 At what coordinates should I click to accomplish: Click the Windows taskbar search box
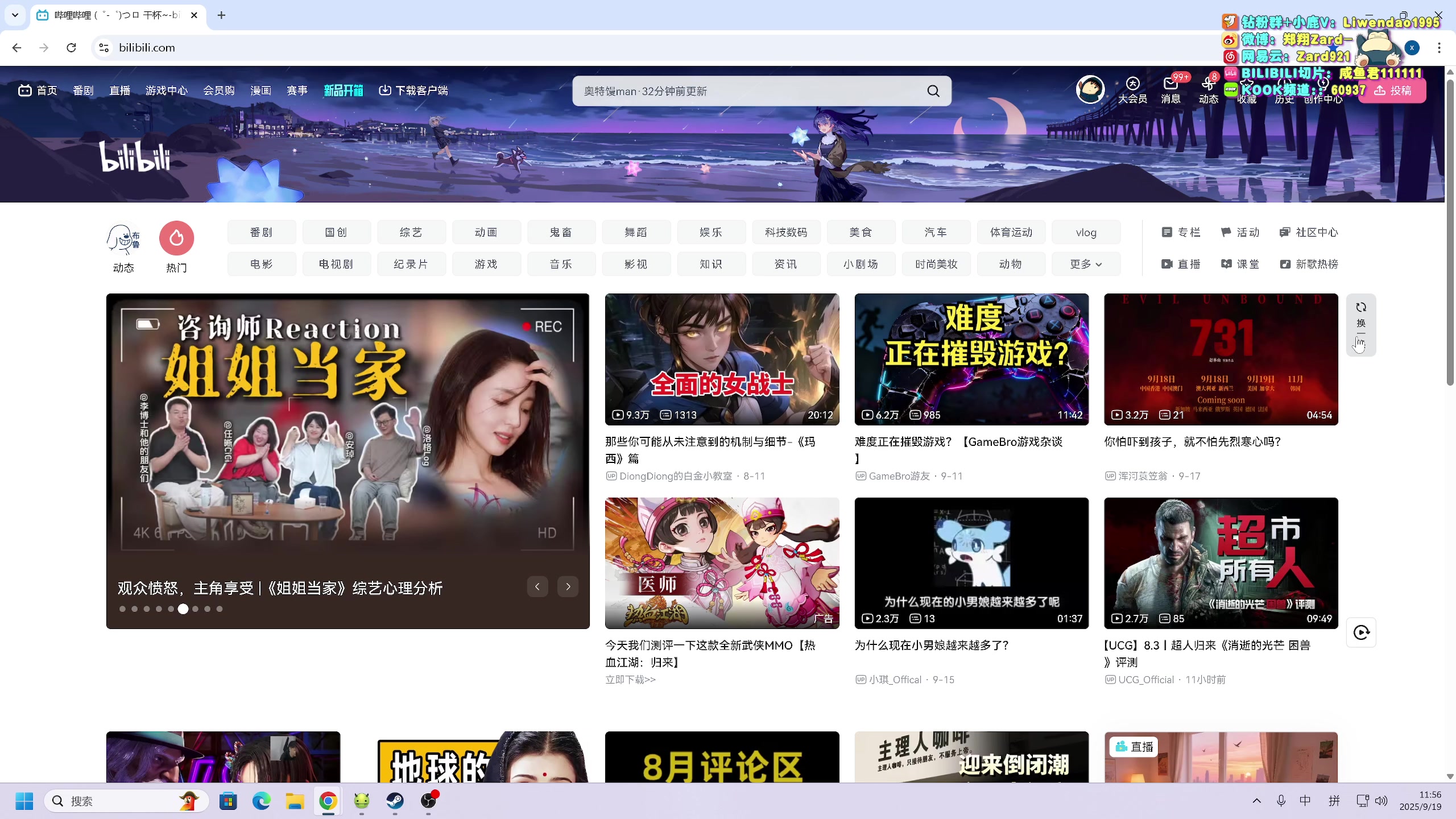point(126,801)
